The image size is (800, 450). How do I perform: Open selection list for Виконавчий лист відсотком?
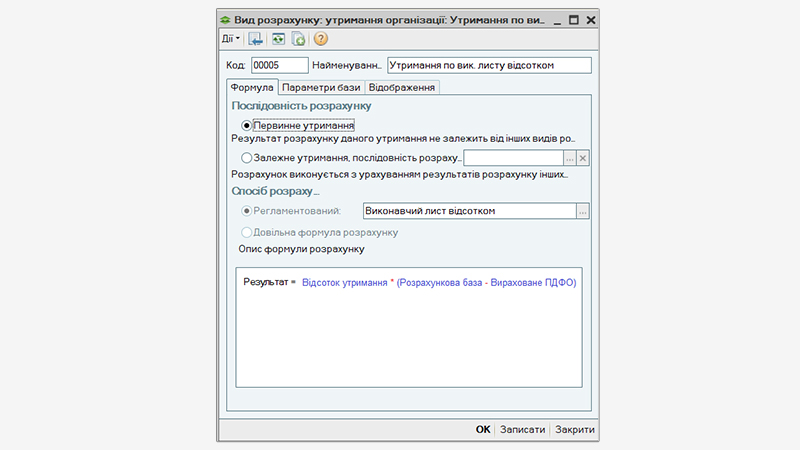coord(583,211)
